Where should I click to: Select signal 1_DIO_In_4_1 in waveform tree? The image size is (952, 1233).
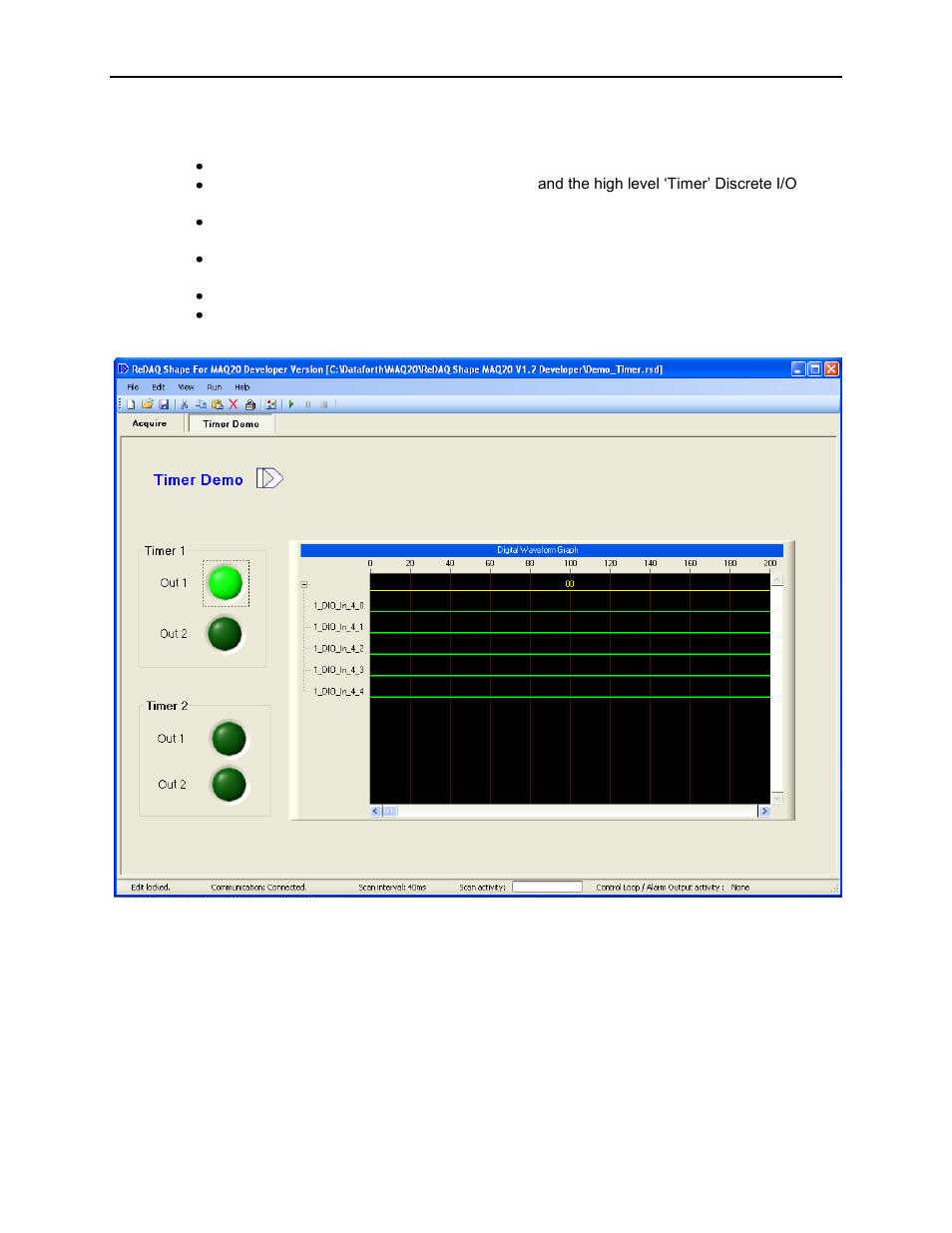point(338,628)
